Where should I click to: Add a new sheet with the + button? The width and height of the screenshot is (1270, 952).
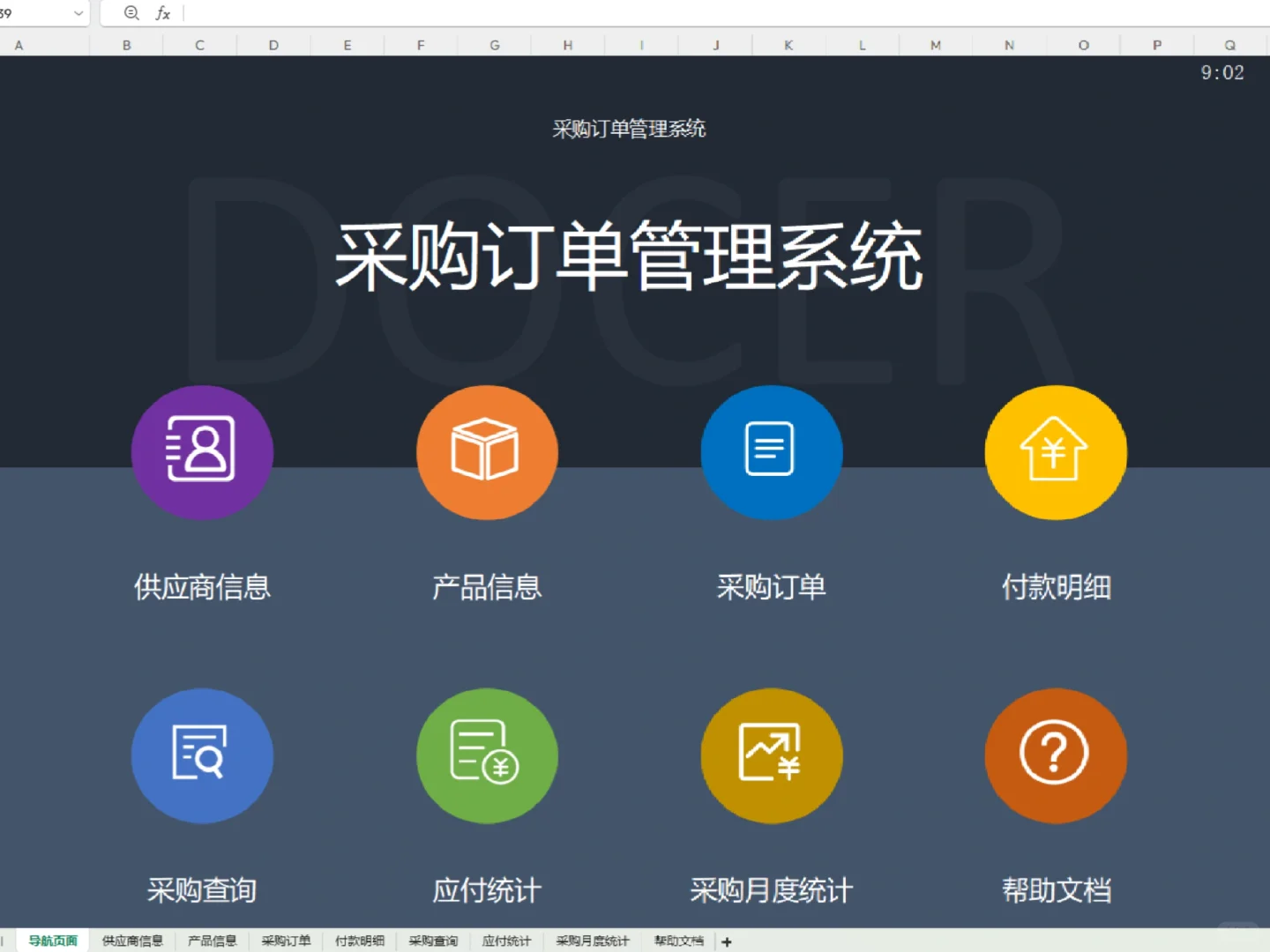coord(726,941)
